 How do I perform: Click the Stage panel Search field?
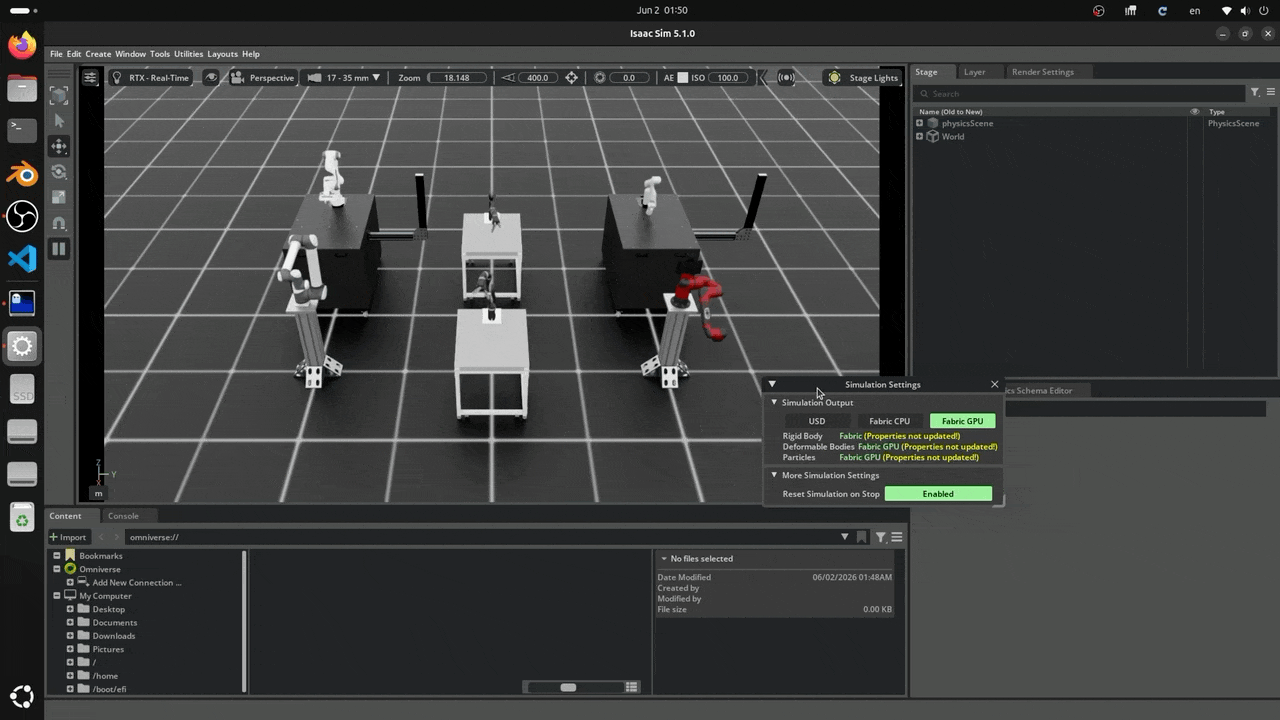pyautogui.click(x=1080, y=93)
